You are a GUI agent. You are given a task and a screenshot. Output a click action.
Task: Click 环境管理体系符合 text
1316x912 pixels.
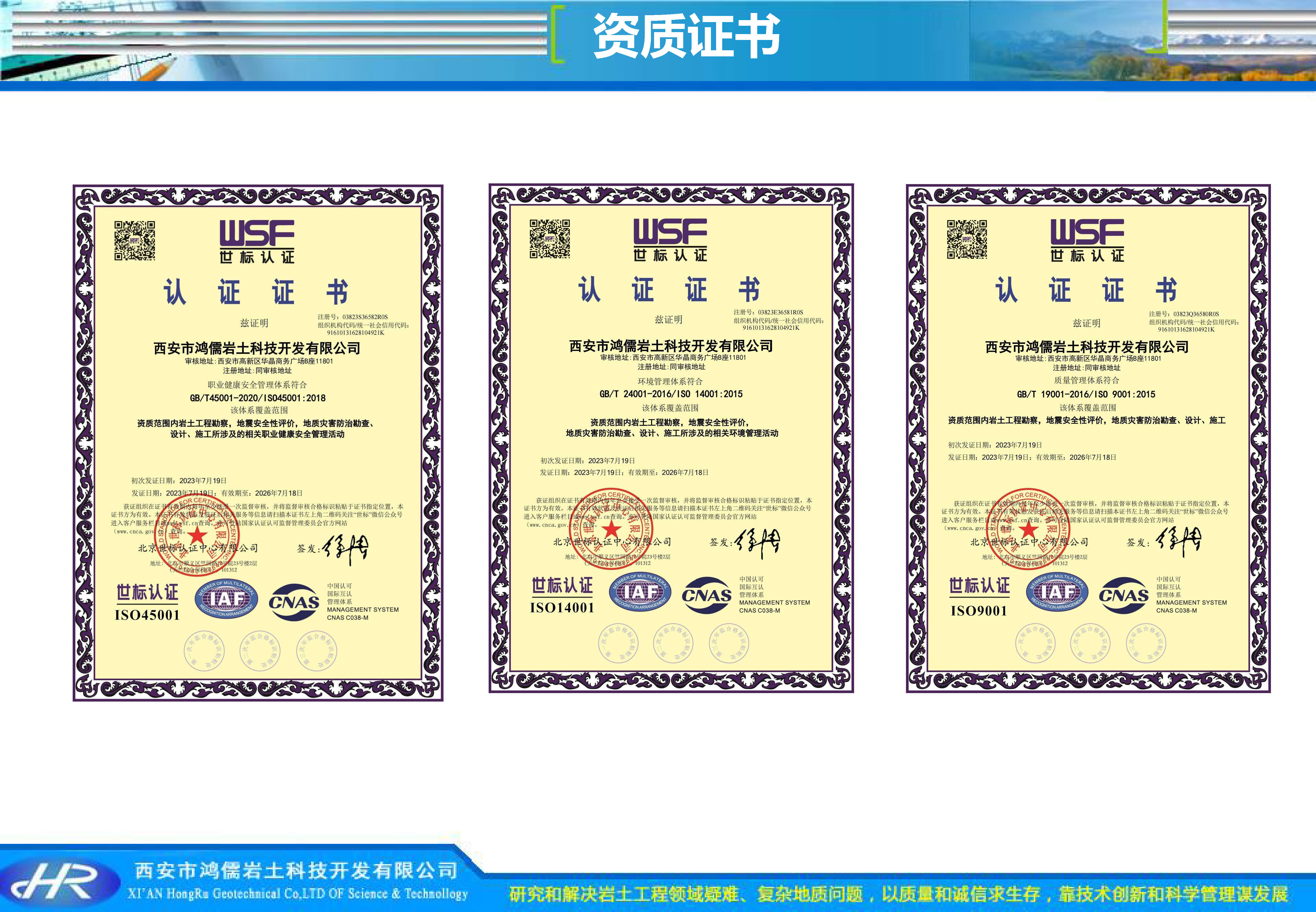point(670,381)
